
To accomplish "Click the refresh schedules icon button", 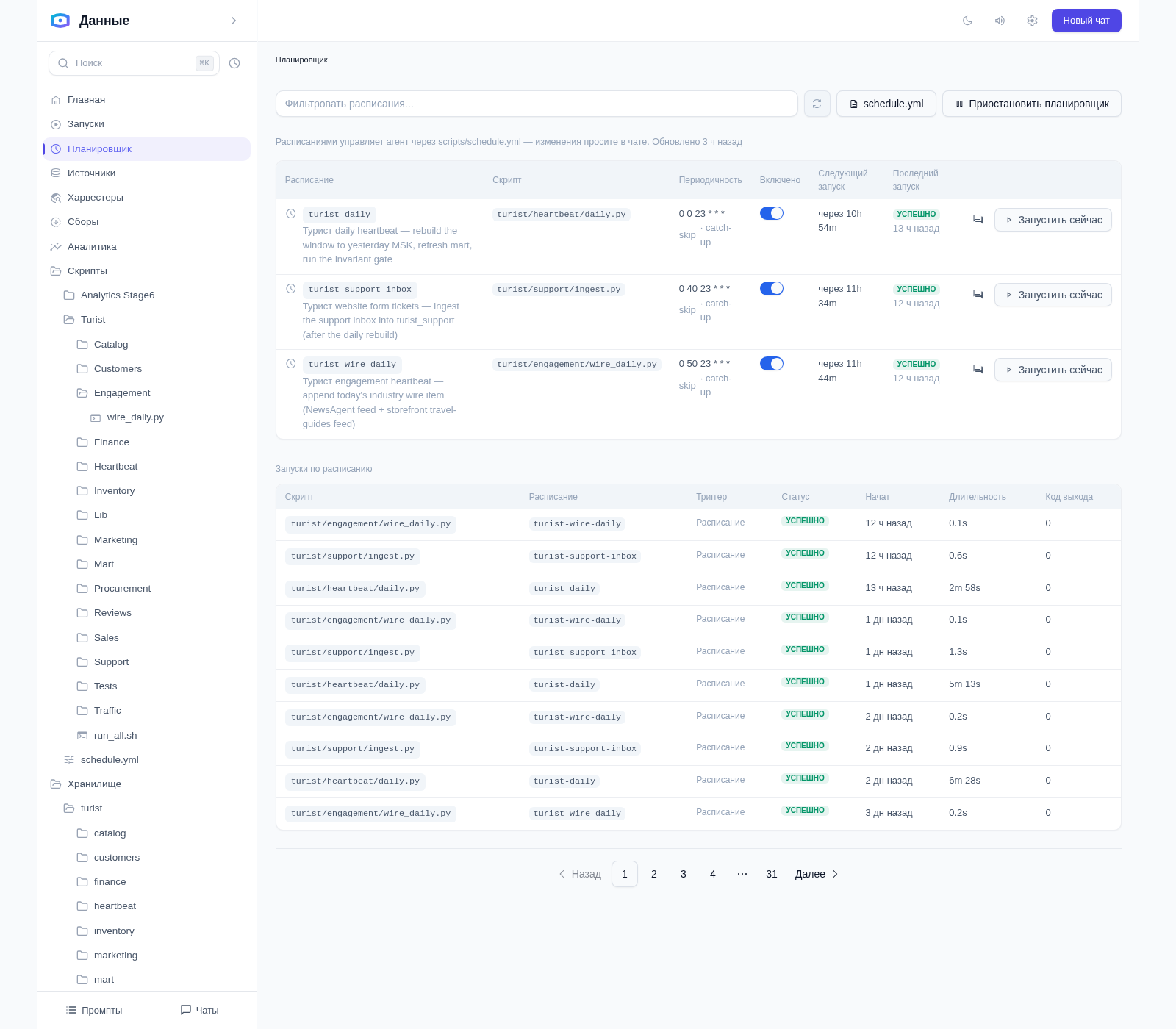I will [817, 104].
